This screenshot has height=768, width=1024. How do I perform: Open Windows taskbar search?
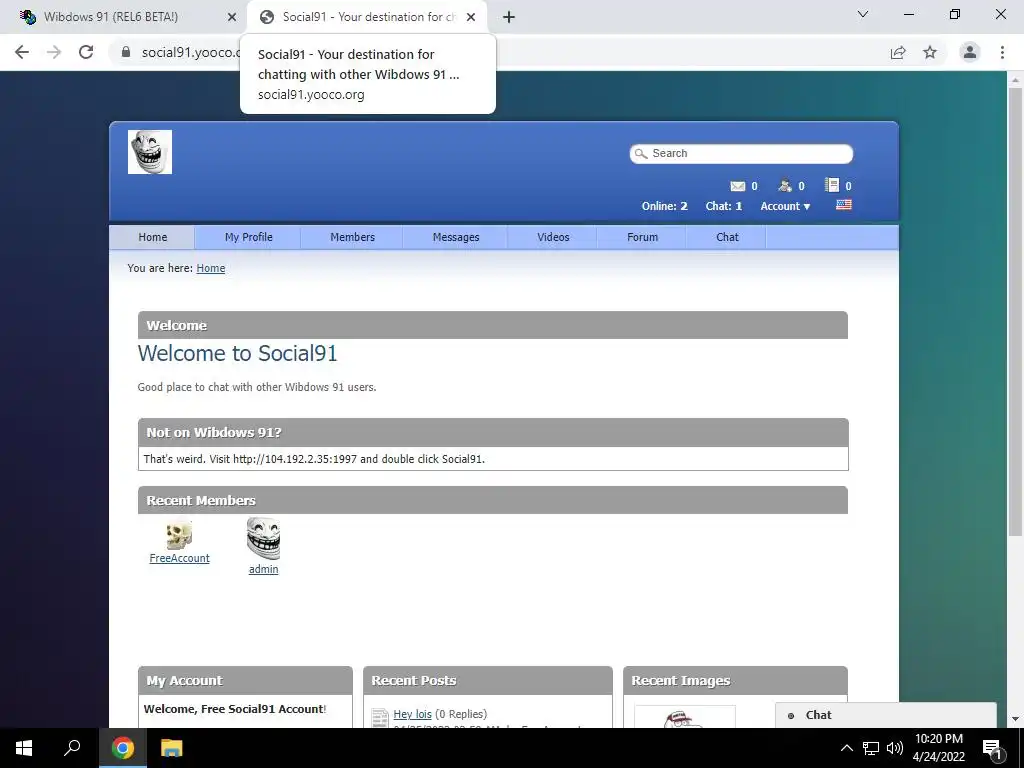[x=72, y=748]
